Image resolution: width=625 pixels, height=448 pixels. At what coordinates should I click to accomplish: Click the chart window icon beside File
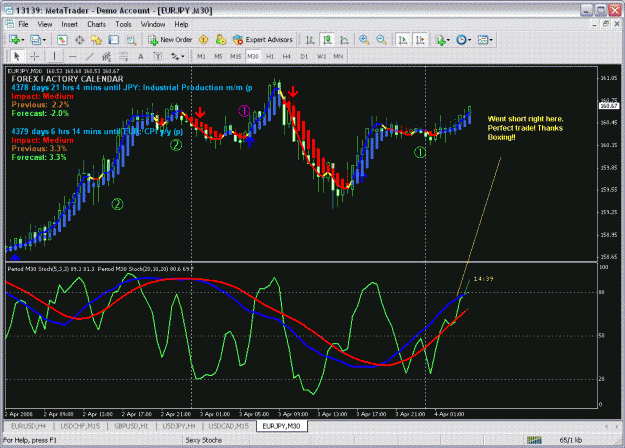pos(9,24)
